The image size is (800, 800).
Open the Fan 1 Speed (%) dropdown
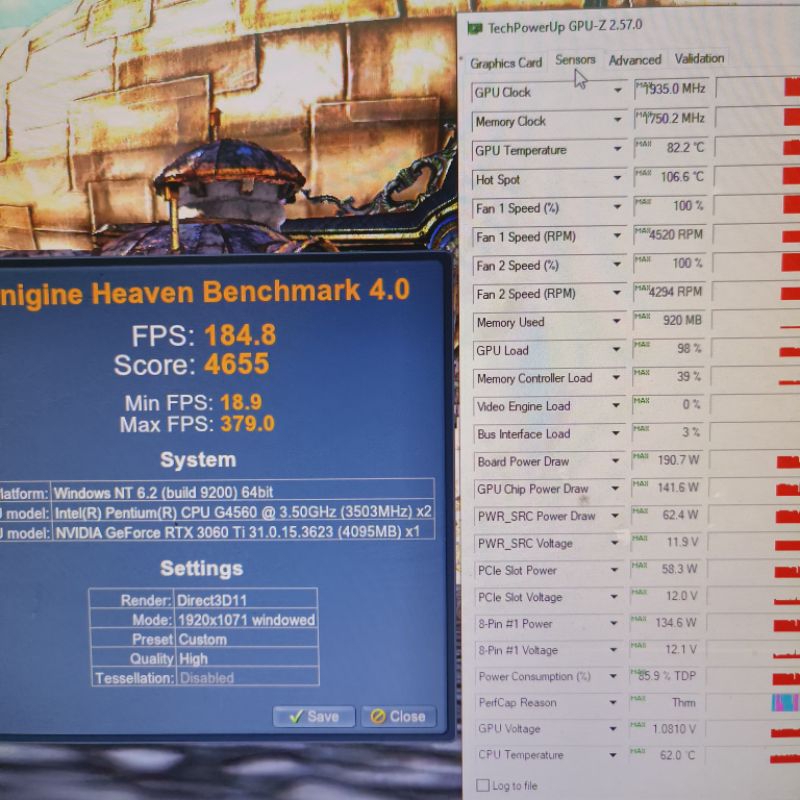(x=617, y=207)
